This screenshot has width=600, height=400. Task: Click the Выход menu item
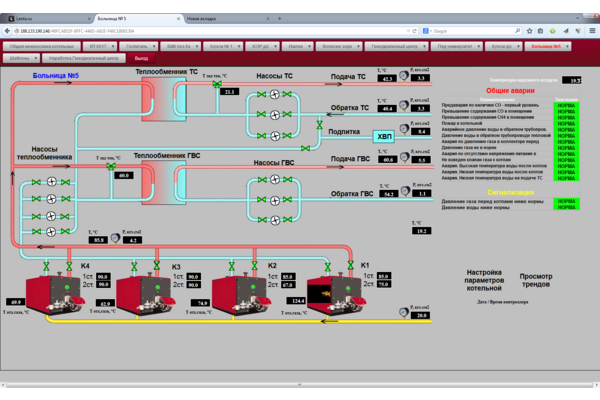(141, 58)
